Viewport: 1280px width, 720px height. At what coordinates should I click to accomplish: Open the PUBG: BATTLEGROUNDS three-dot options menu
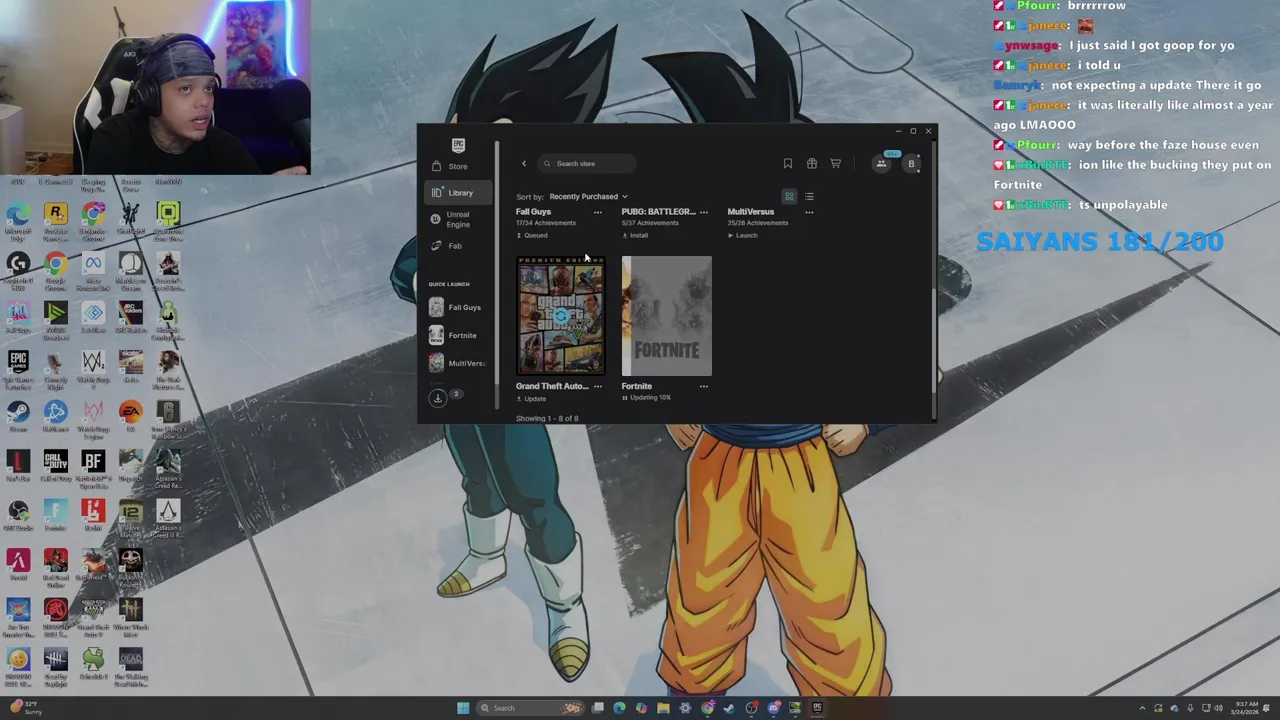(704, 212)
